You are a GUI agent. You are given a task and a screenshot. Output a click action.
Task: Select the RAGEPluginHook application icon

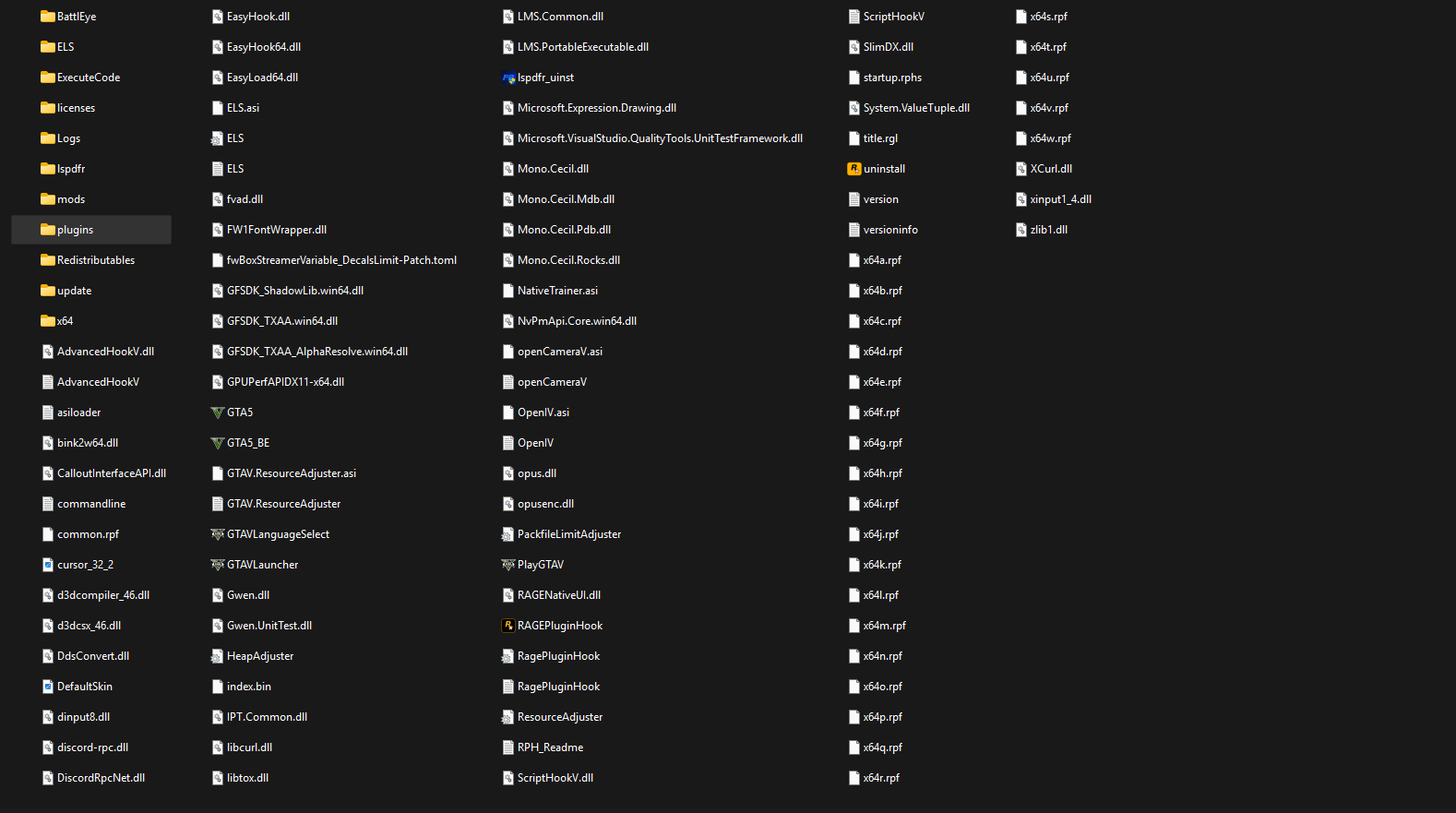pos(508,626)
